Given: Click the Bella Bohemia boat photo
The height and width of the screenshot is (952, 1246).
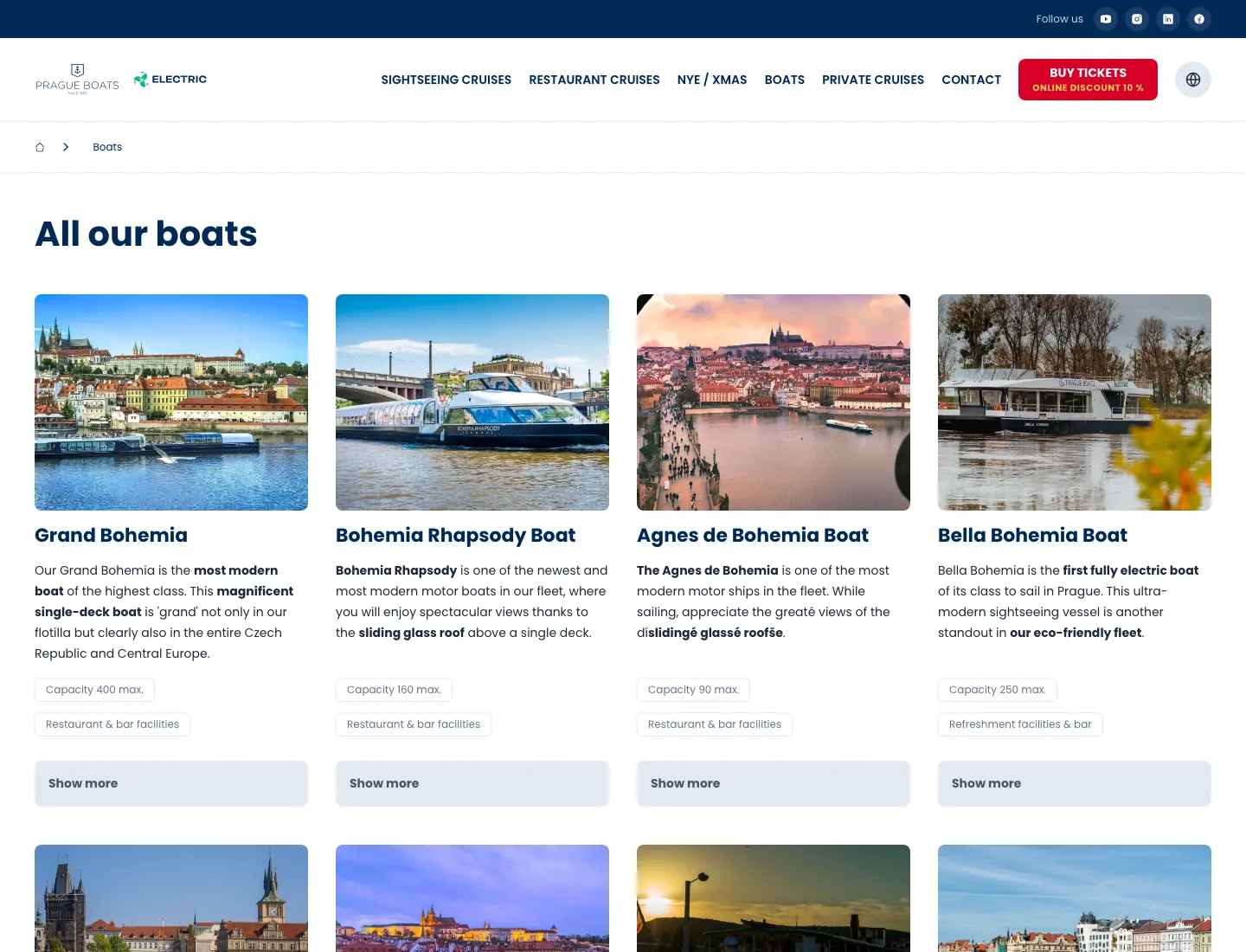Looking at the screenshot, I should tap(1075, 402).
